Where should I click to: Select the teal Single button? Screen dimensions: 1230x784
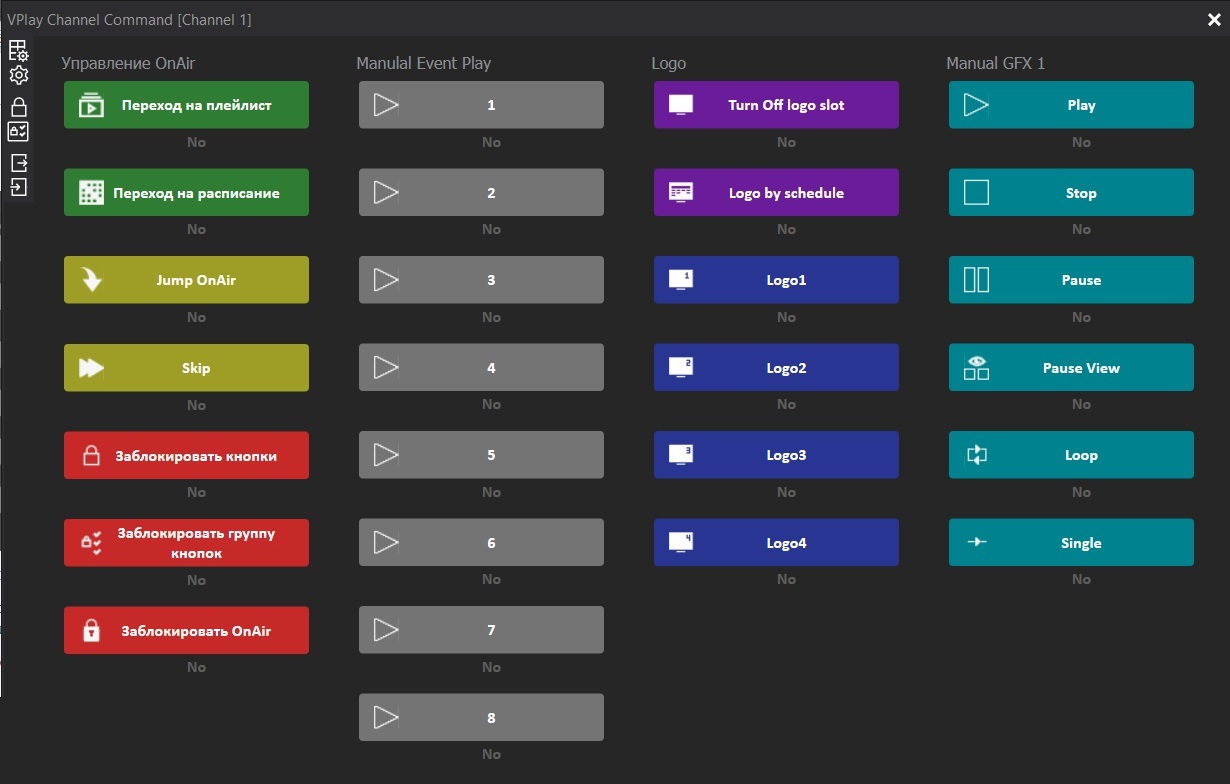(x=1071, y=543)
